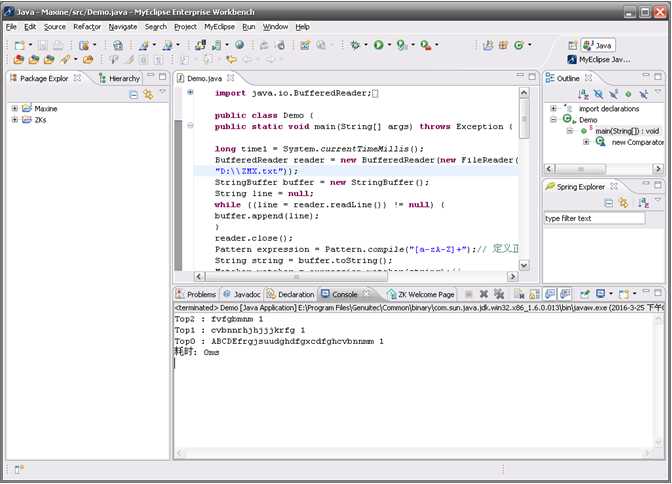Open the Window menu
Image resolution: width=672 pixels, height=484 pixels.
tap(275, 27)
